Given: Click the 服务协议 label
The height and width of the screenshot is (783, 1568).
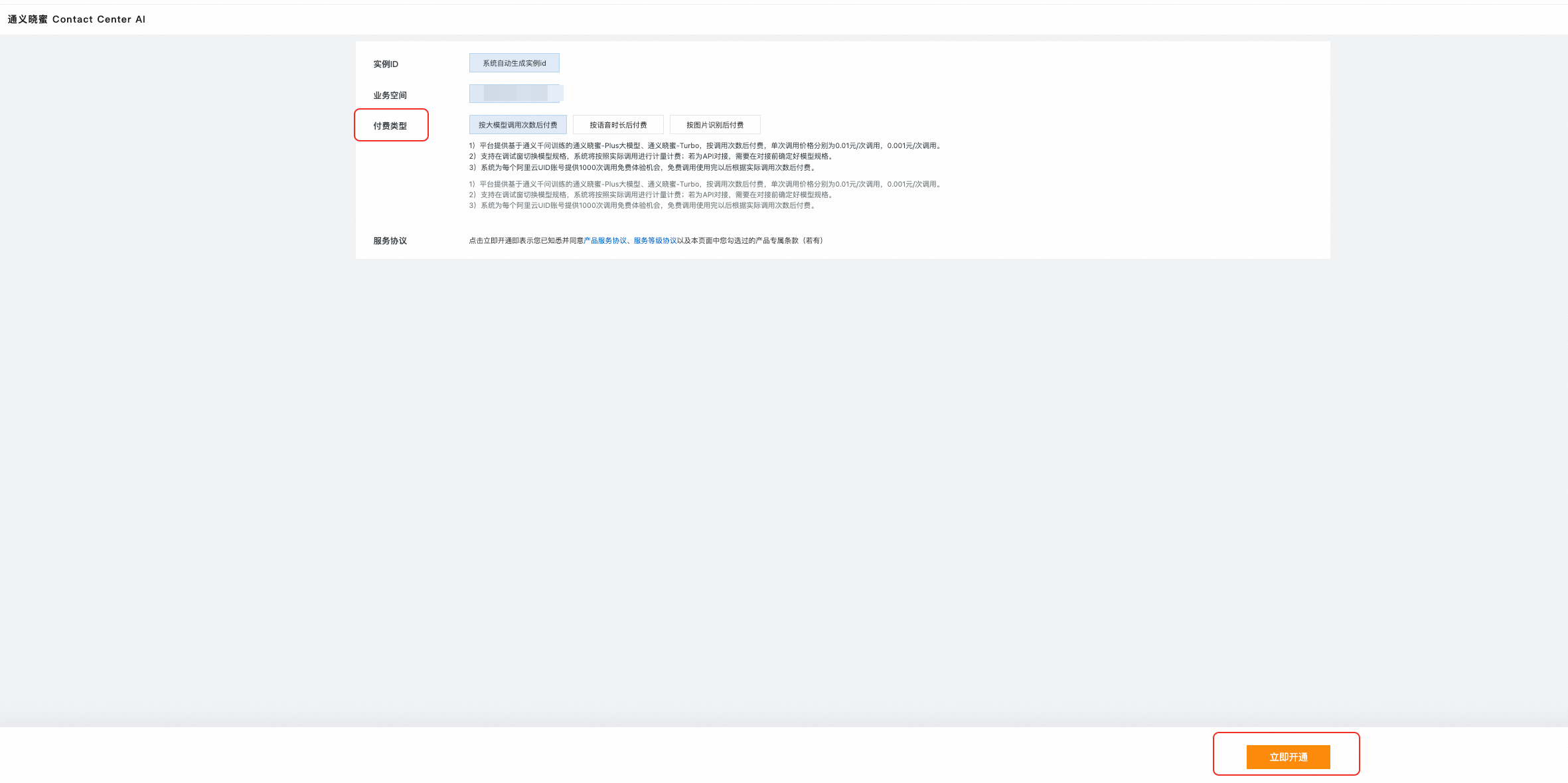Looking at the screenshot, I should coord(390,241).
